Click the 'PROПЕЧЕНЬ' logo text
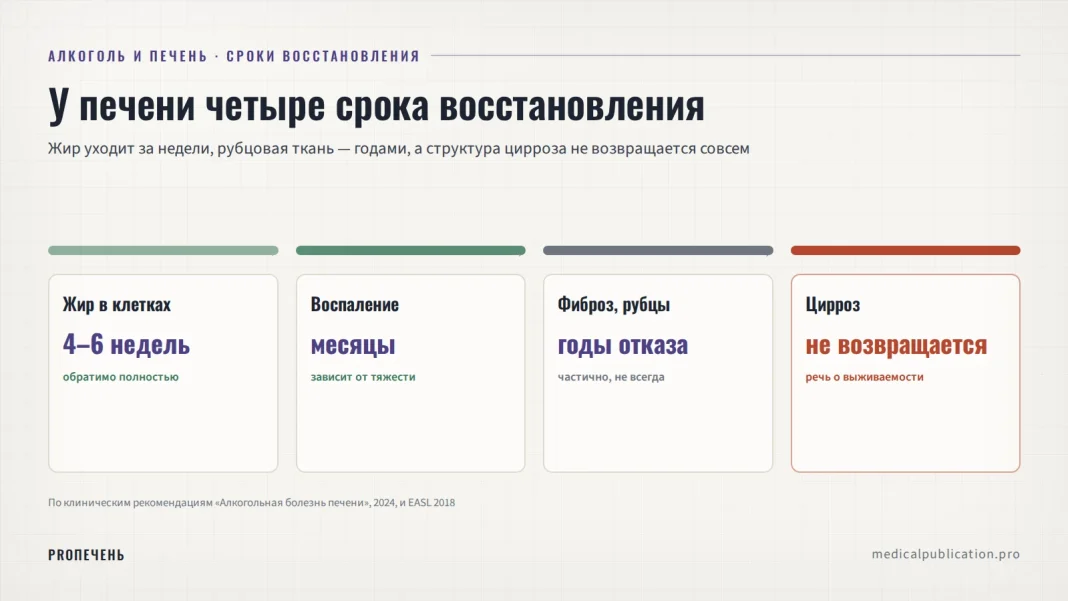Viewport: 1068px width, 601px height. pyautogui.click(x=86, y=555)
